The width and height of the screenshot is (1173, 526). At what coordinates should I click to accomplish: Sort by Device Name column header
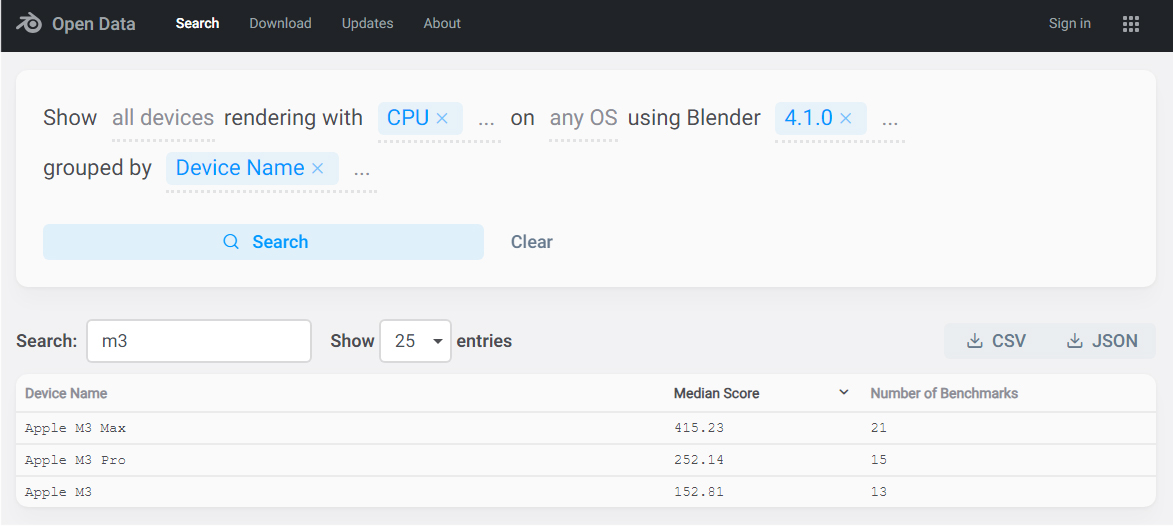66,393
